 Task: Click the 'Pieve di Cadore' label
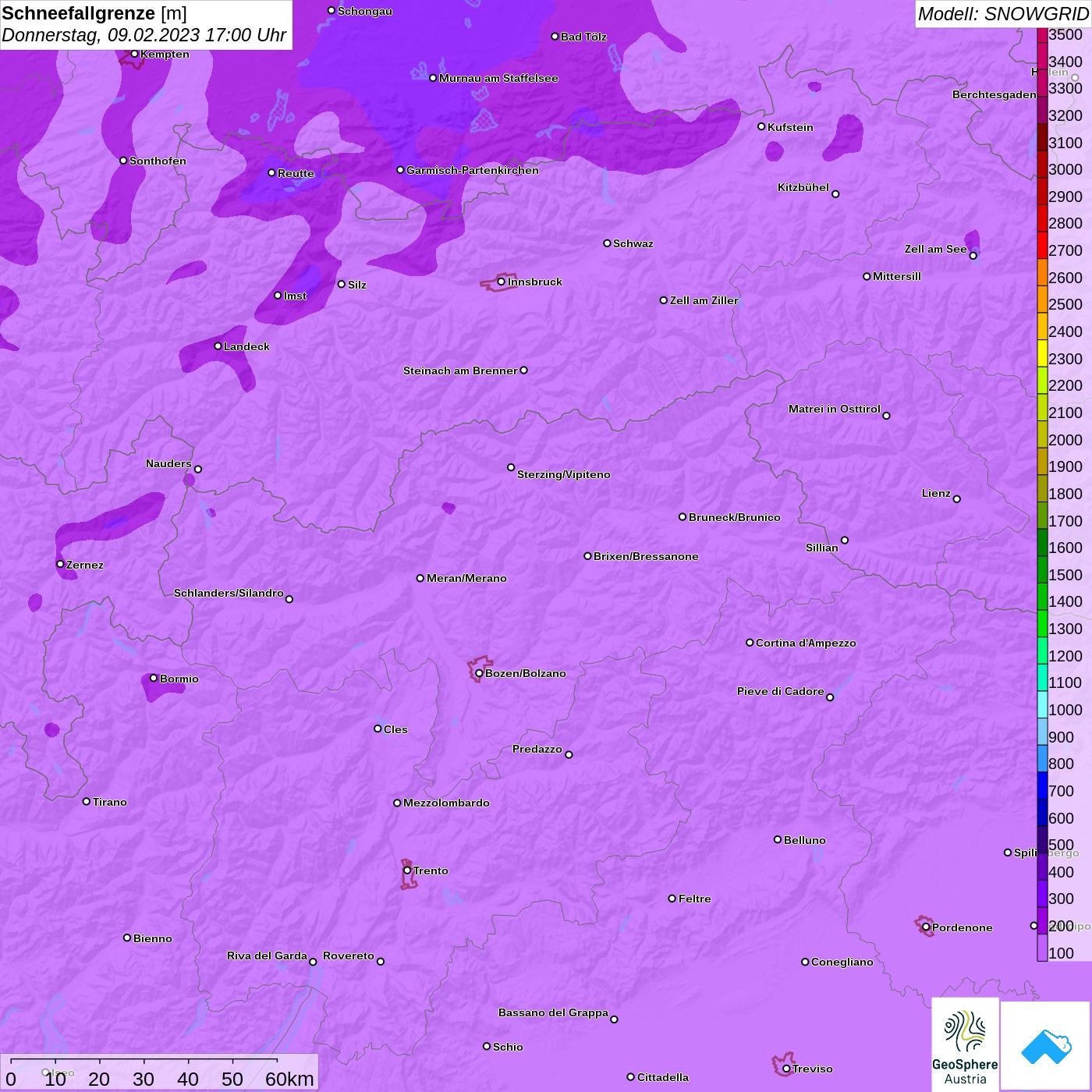point(781,691)
